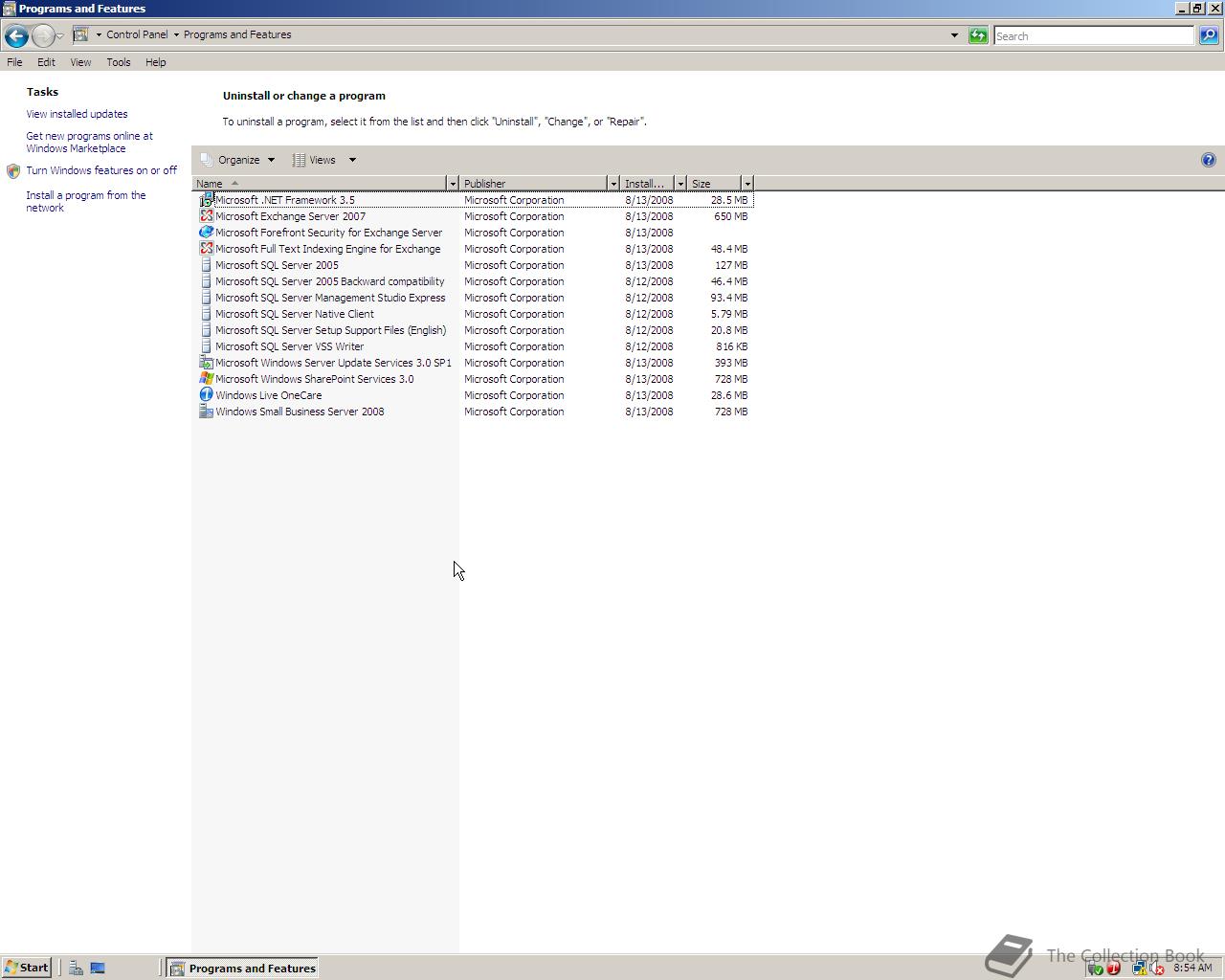Click Turn Windows features on or off
Viewport: 1225px width, 980px height.
101,170
